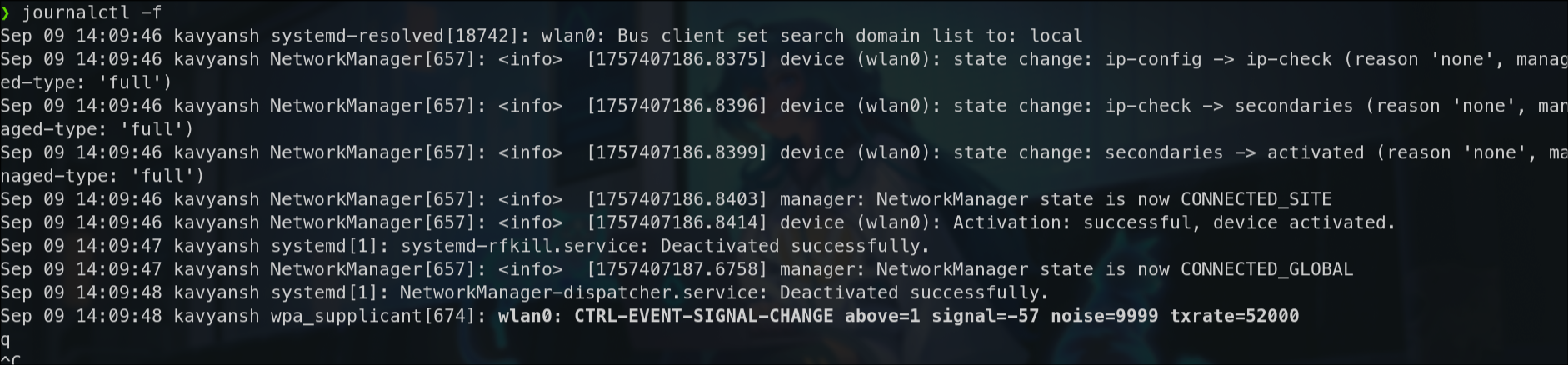Click 'systemd-rfkill.service' log entry
The width and height of the screenshot is (1568, 365).
(520, 247)
